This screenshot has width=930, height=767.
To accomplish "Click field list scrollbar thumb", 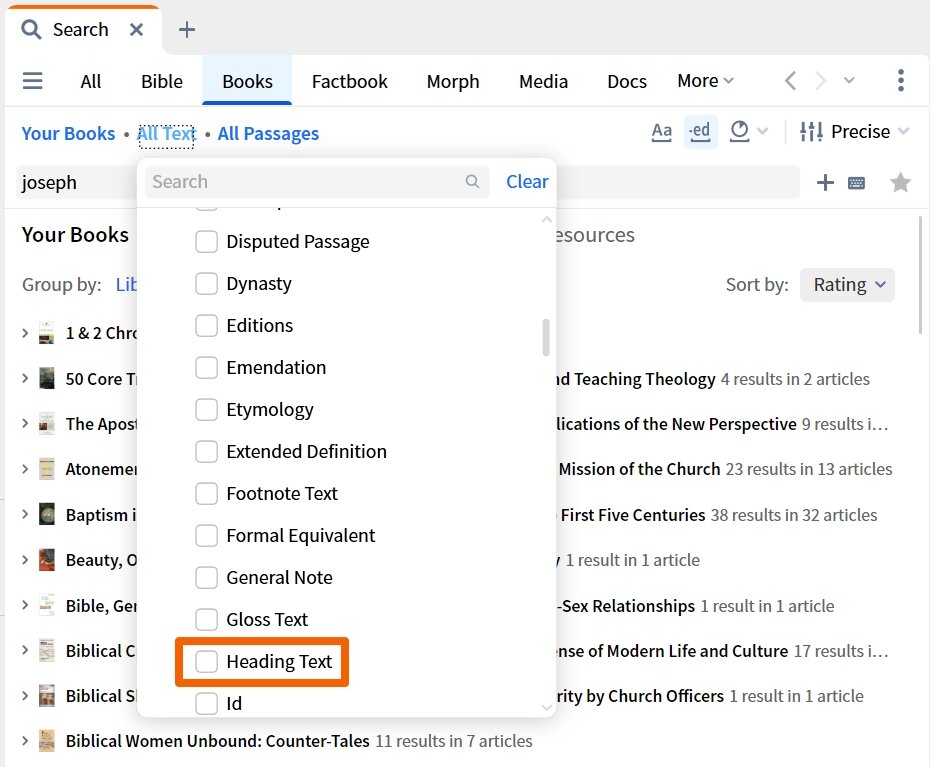I will tap(546, 338).
